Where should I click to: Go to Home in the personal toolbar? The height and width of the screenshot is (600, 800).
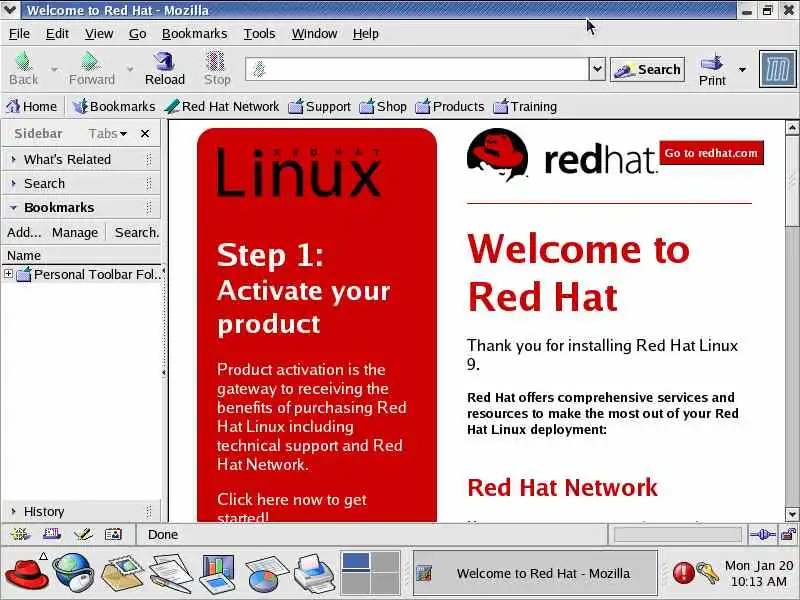[x=32, y=106]
